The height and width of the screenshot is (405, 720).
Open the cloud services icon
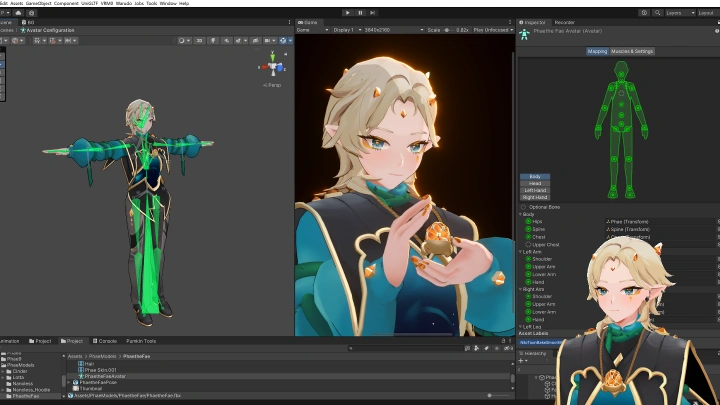18,13
